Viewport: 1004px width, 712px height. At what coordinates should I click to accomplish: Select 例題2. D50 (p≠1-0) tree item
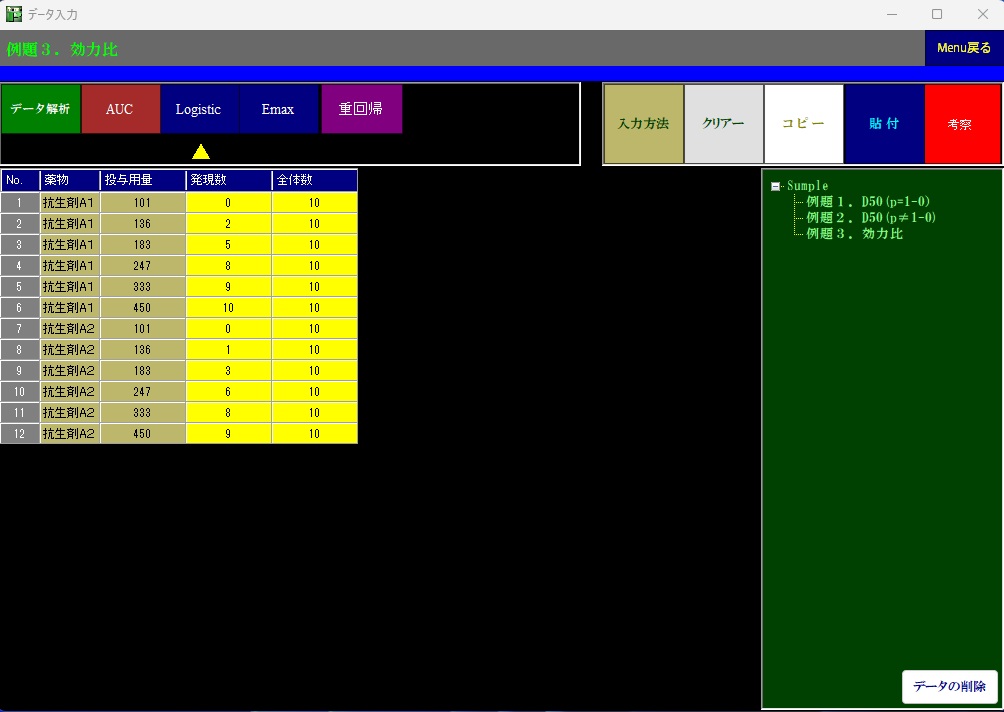[871, 217]
